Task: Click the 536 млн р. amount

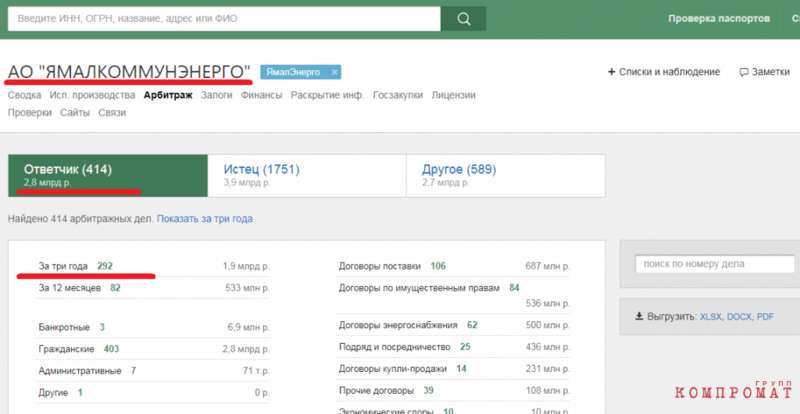Action: pos(547,303)
